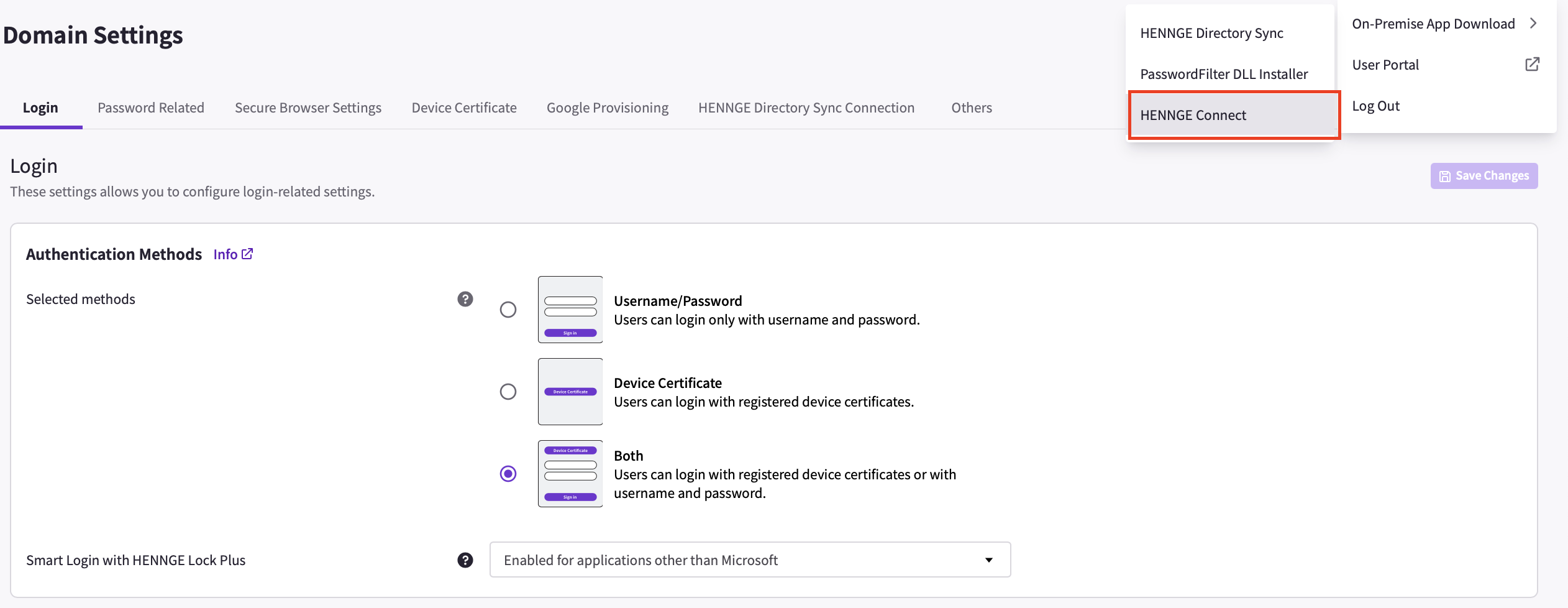Viewport: 1568px width, 608px height.
Task: Click help icon beside Selected methods
Action: 465,299
